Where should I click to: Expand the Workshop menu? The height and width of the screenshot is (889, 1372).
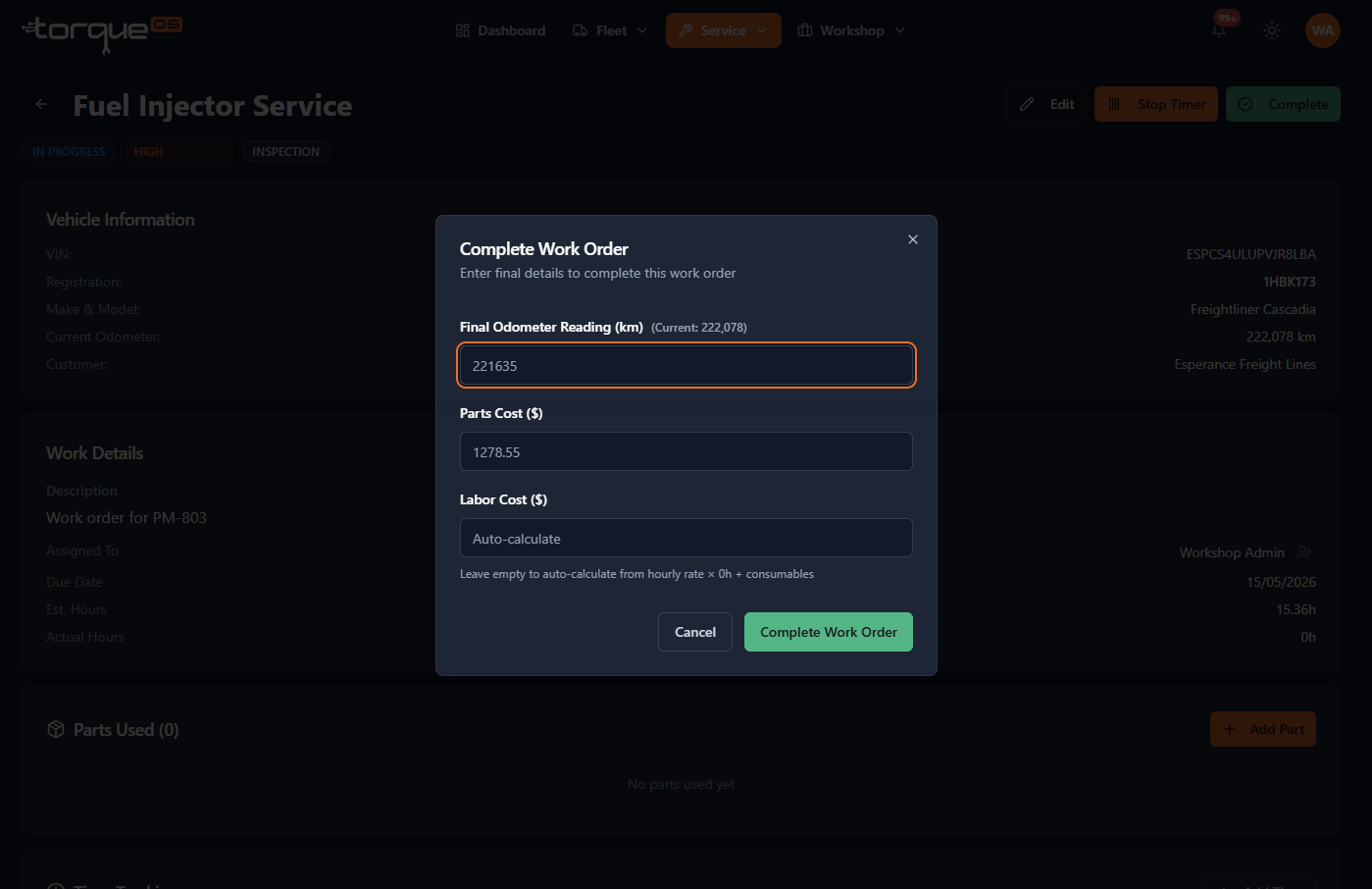point(851,30)
